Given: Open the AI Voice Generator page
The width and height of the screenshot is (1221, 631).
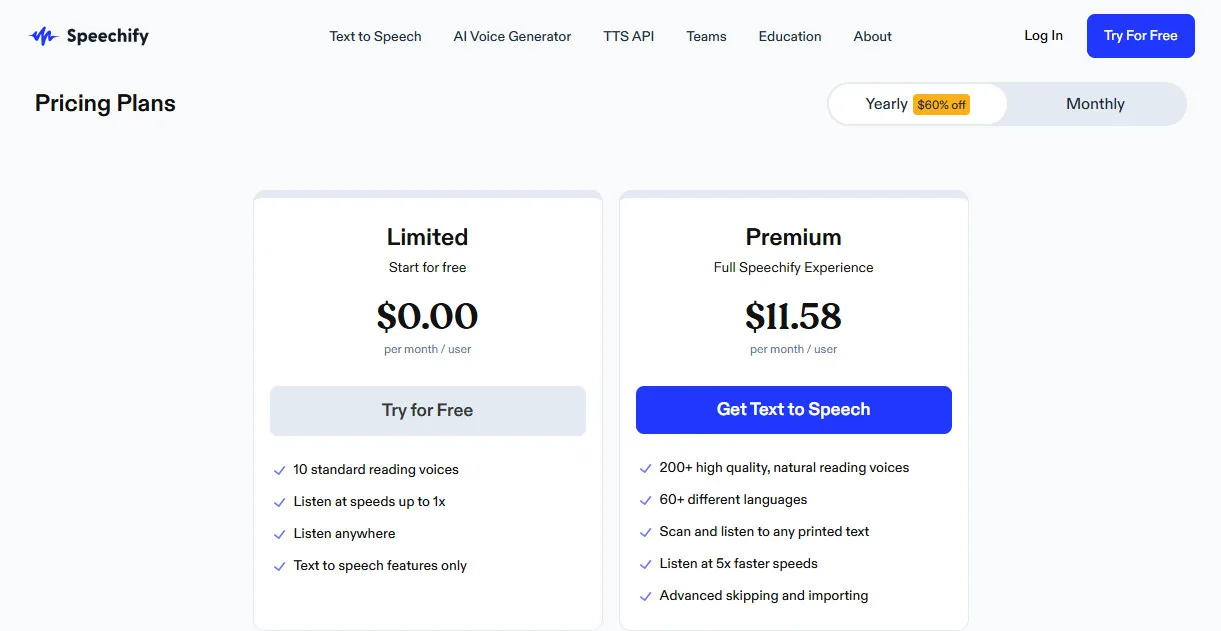Looking at the screenshot, I should 512,36.
